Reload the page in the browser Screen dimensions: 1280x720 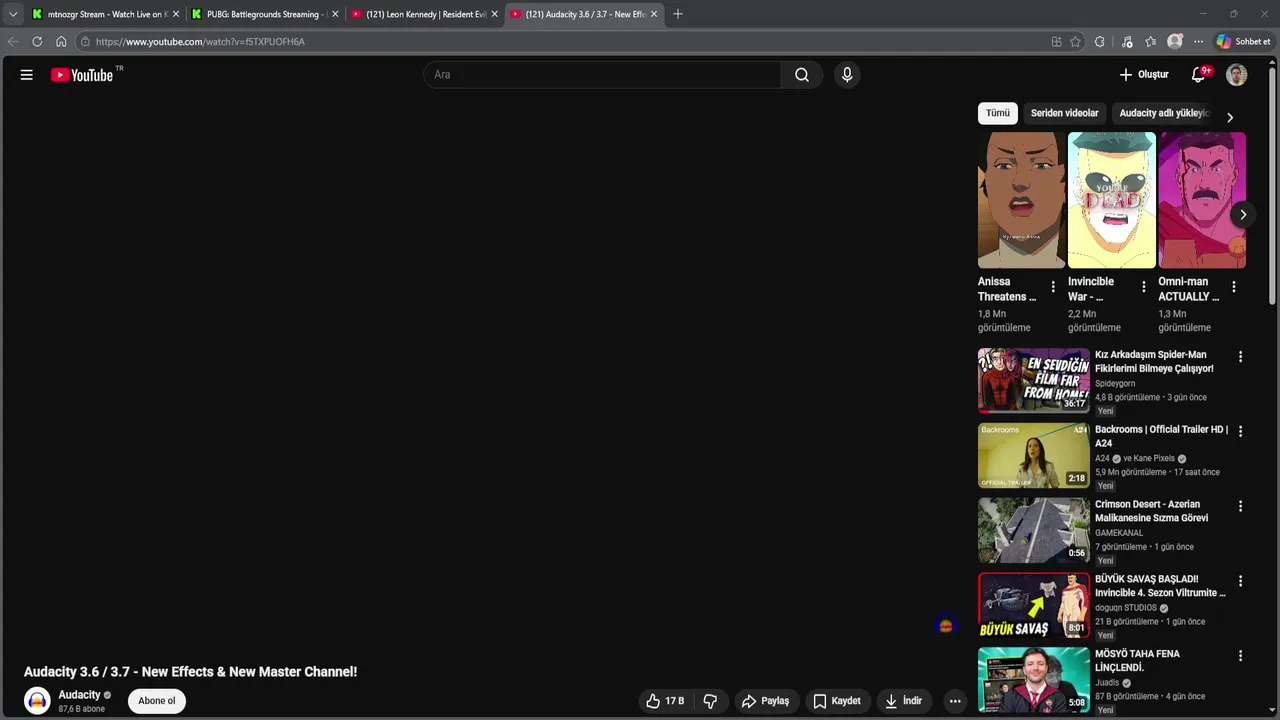point(37,42)
